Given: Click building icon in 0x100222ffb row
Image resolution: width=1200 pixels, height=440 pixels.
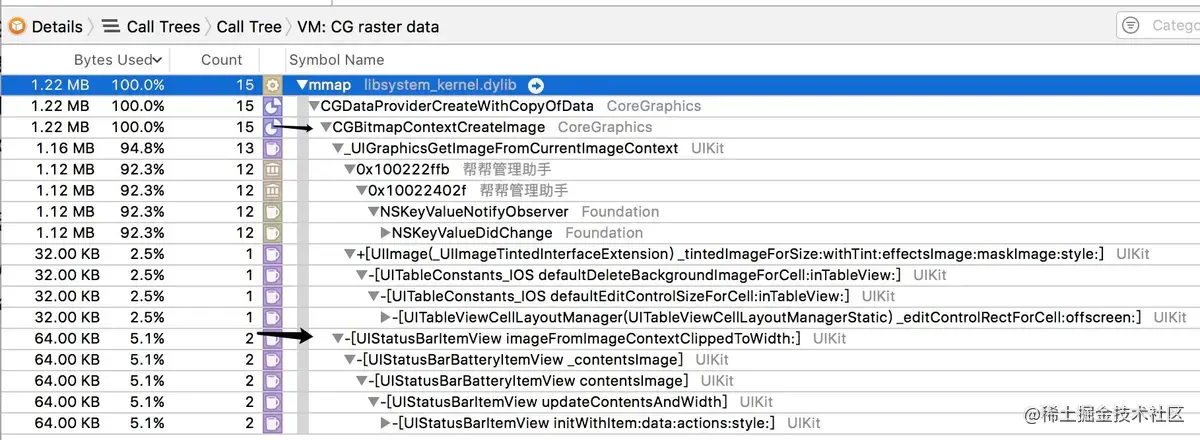Looking at the screenshot, I should pos(272,170).
